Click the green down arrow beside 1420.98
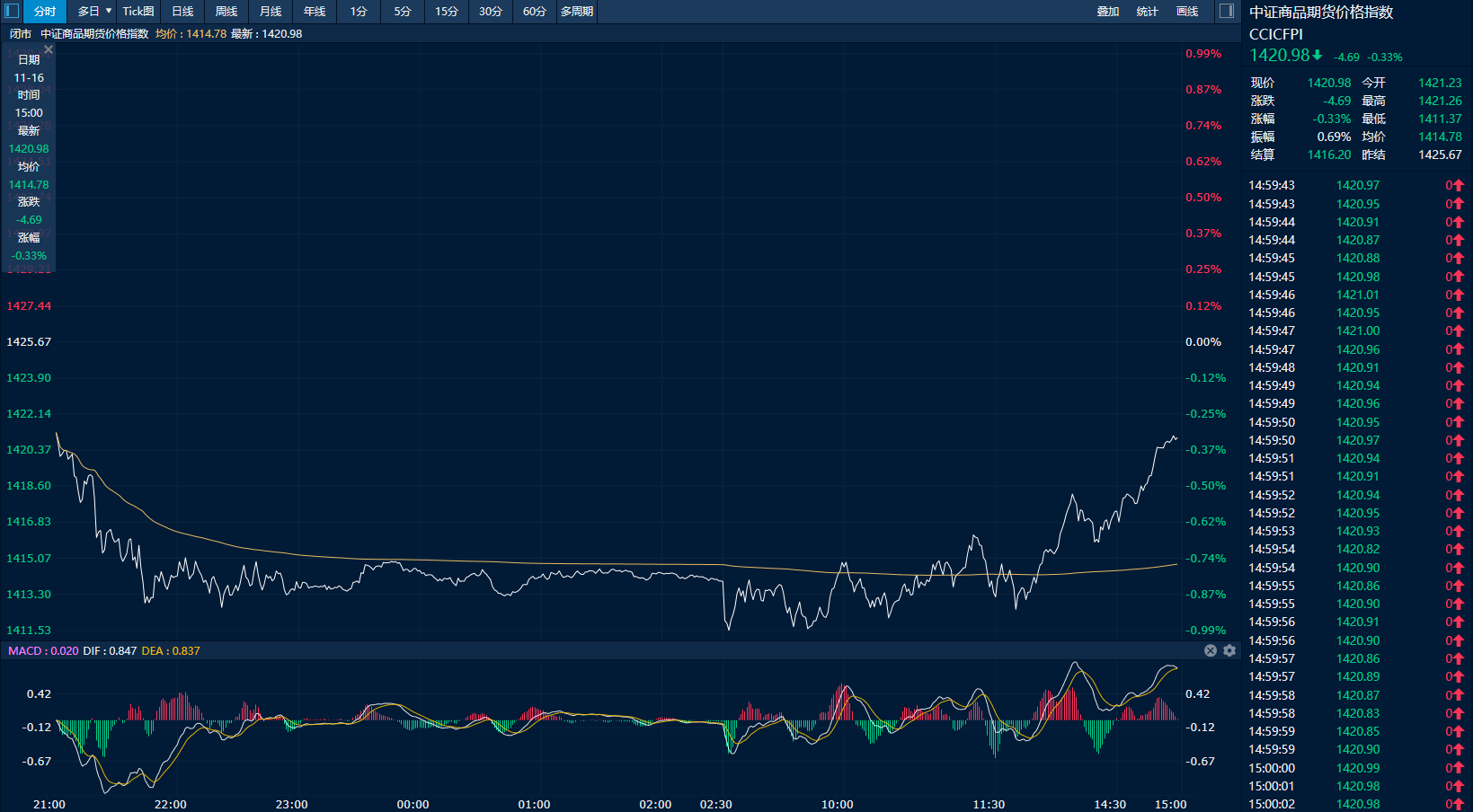 click(1318, 56)
